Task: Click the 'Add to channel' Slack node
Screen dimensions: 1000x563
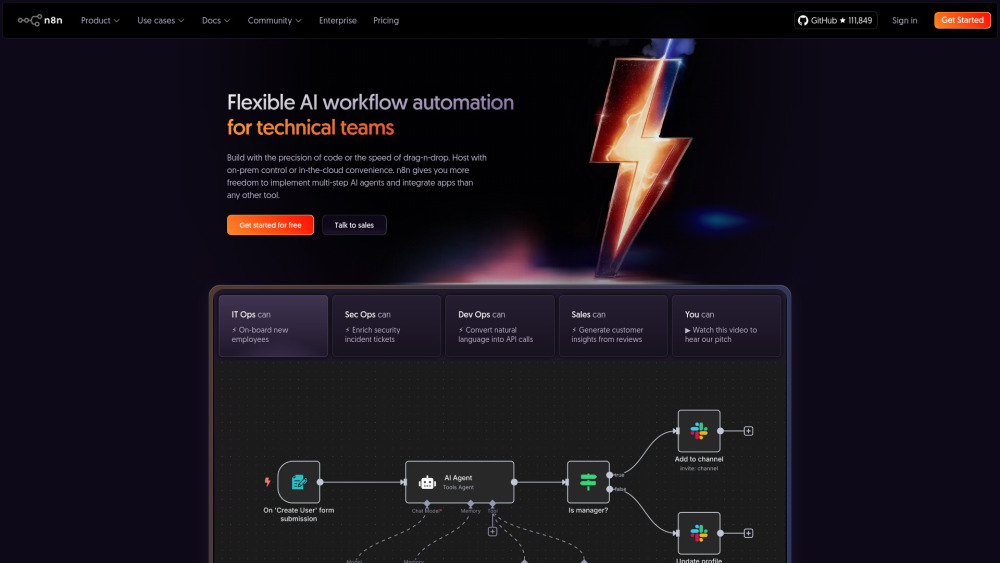Action: click(x=699, y=431)
